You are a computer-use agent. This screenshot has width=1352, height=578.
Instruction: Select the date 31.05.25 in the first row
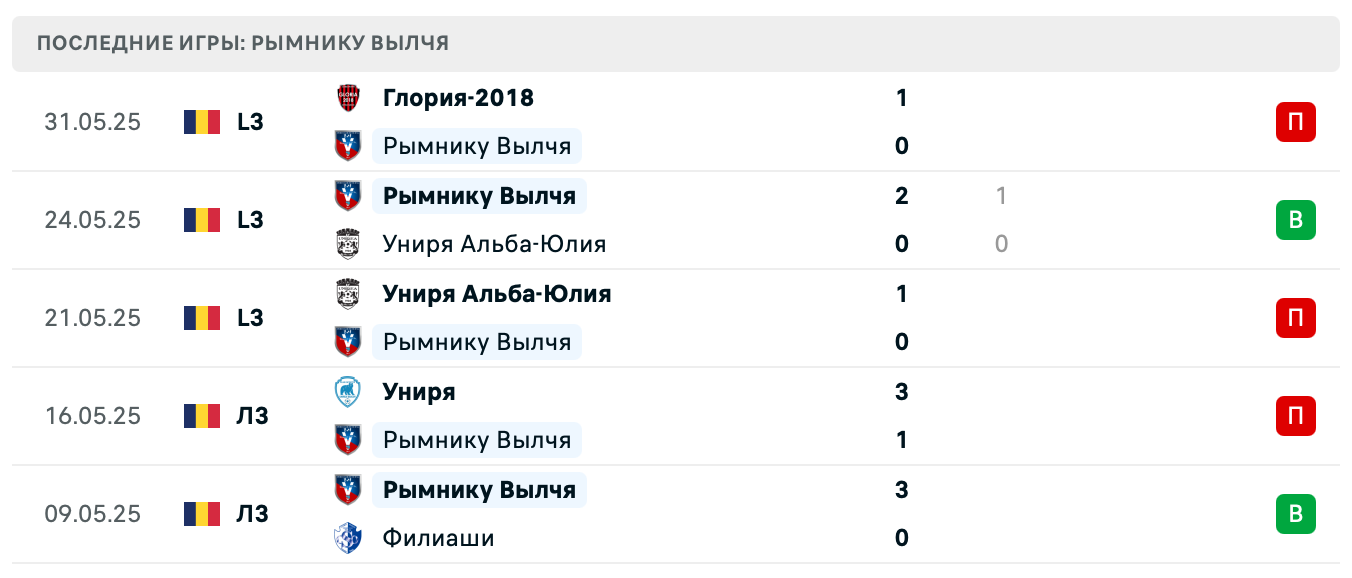tap(93, 122)
